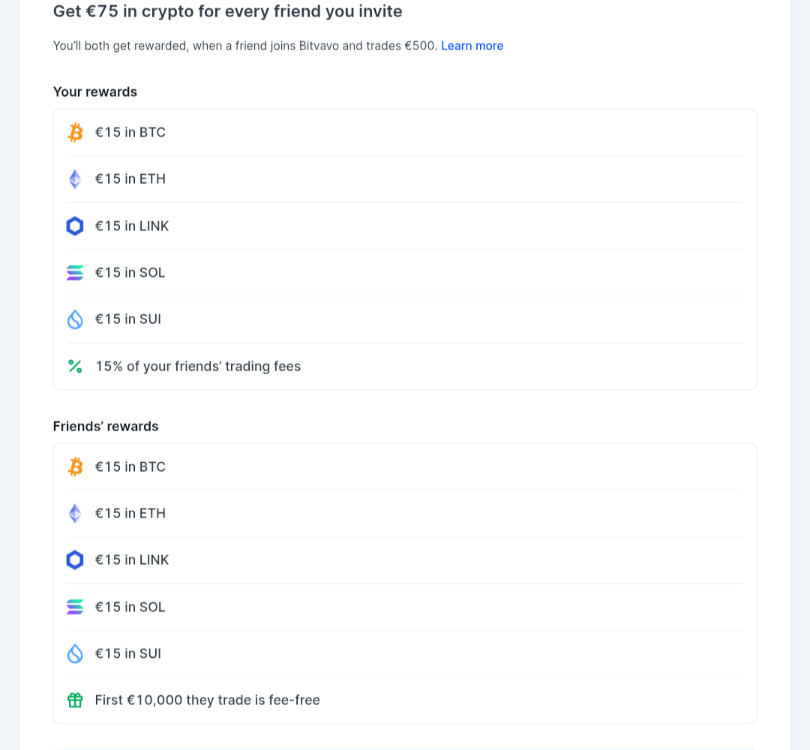The height and width of the screenshot is (750, 810).
Task: Click the Solana icon in Your rewards
Action: point(75,273)
